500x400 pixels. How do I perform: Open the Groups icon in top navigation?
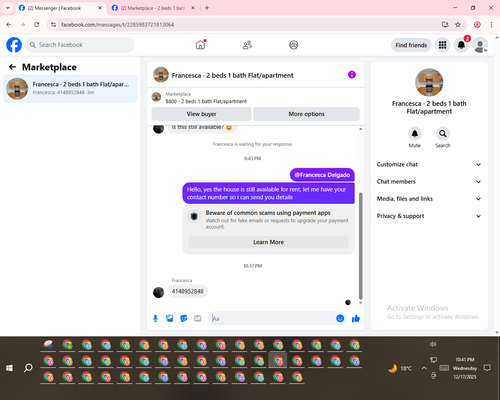pyautogui.click(x=294, y=45)
